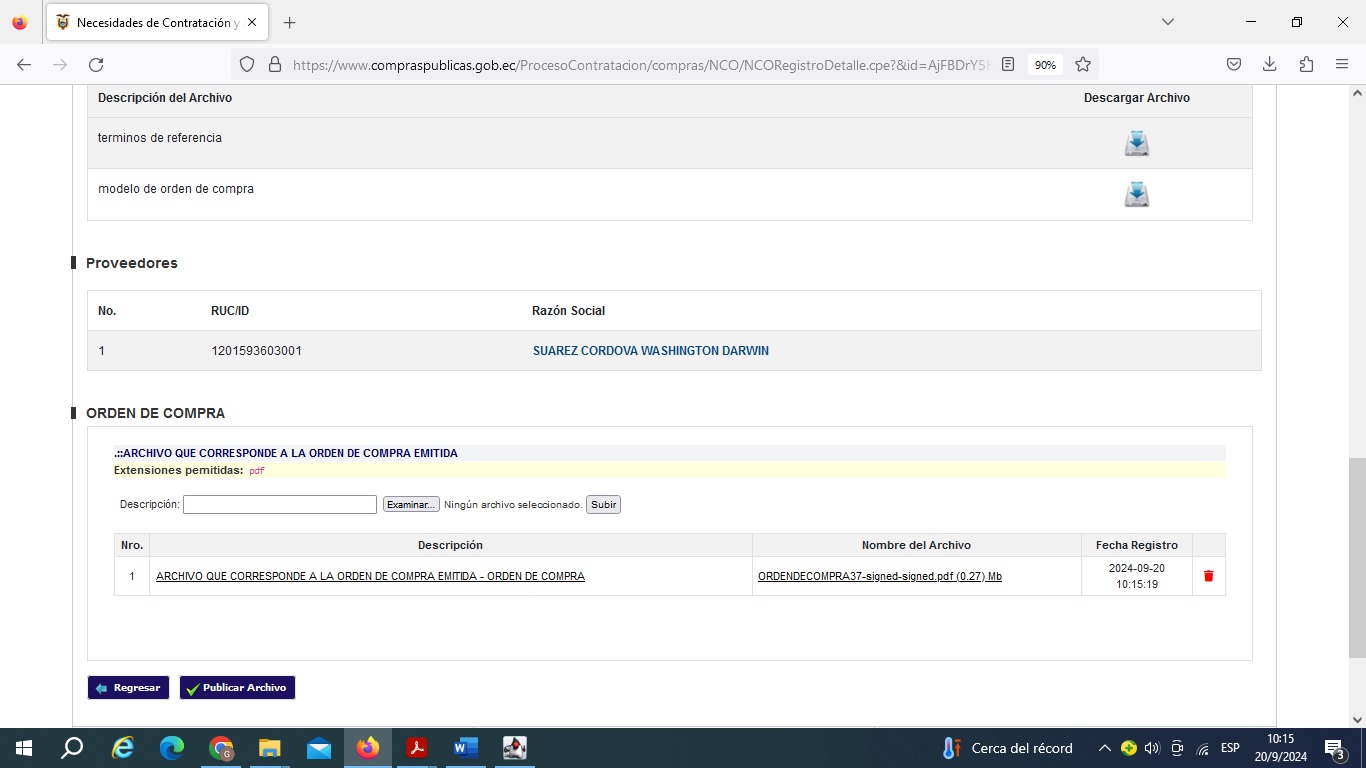
Task: Click the Descripción text input field
Action: point(279,505)
